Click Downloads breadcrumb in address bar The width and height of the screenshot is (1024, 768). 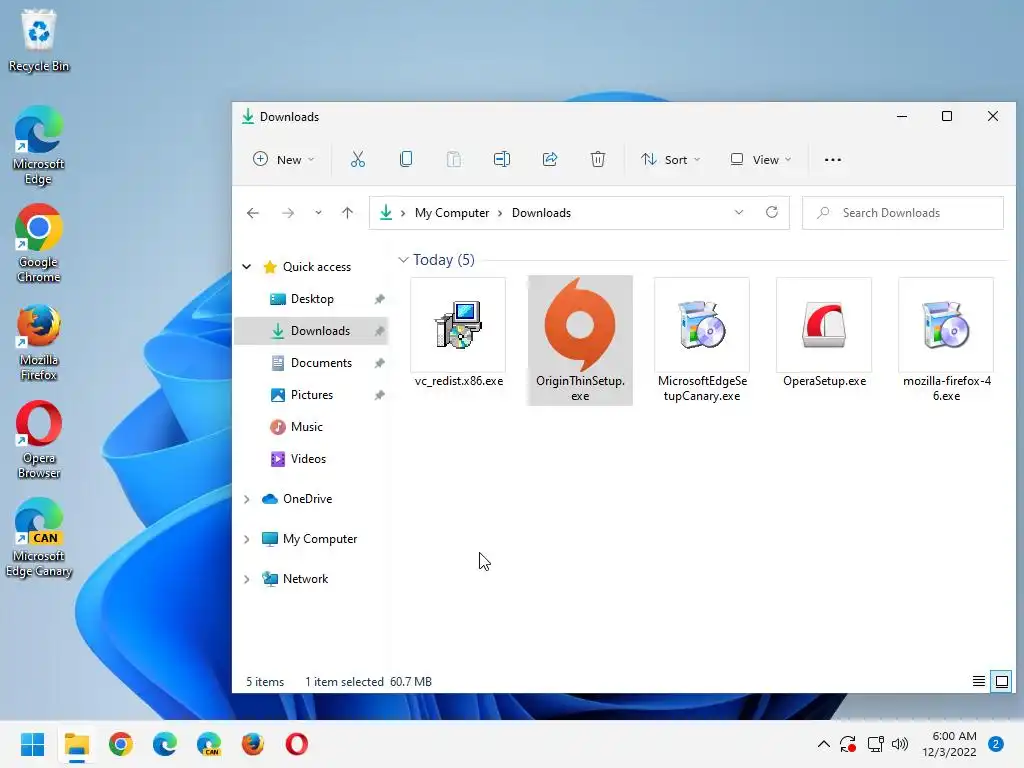pyautogui.click(x=541, y=213)
